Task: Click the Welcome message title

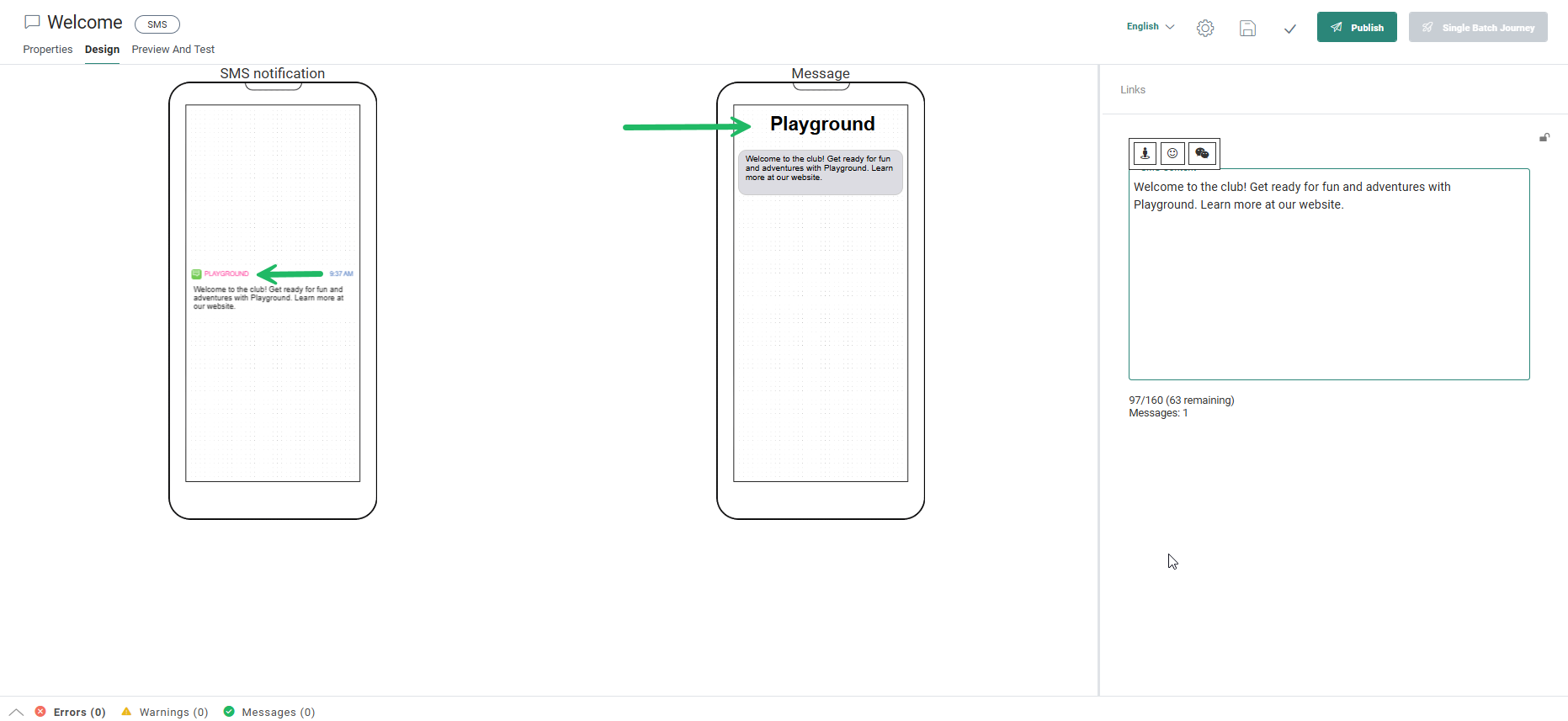Action: coord(85,23)
